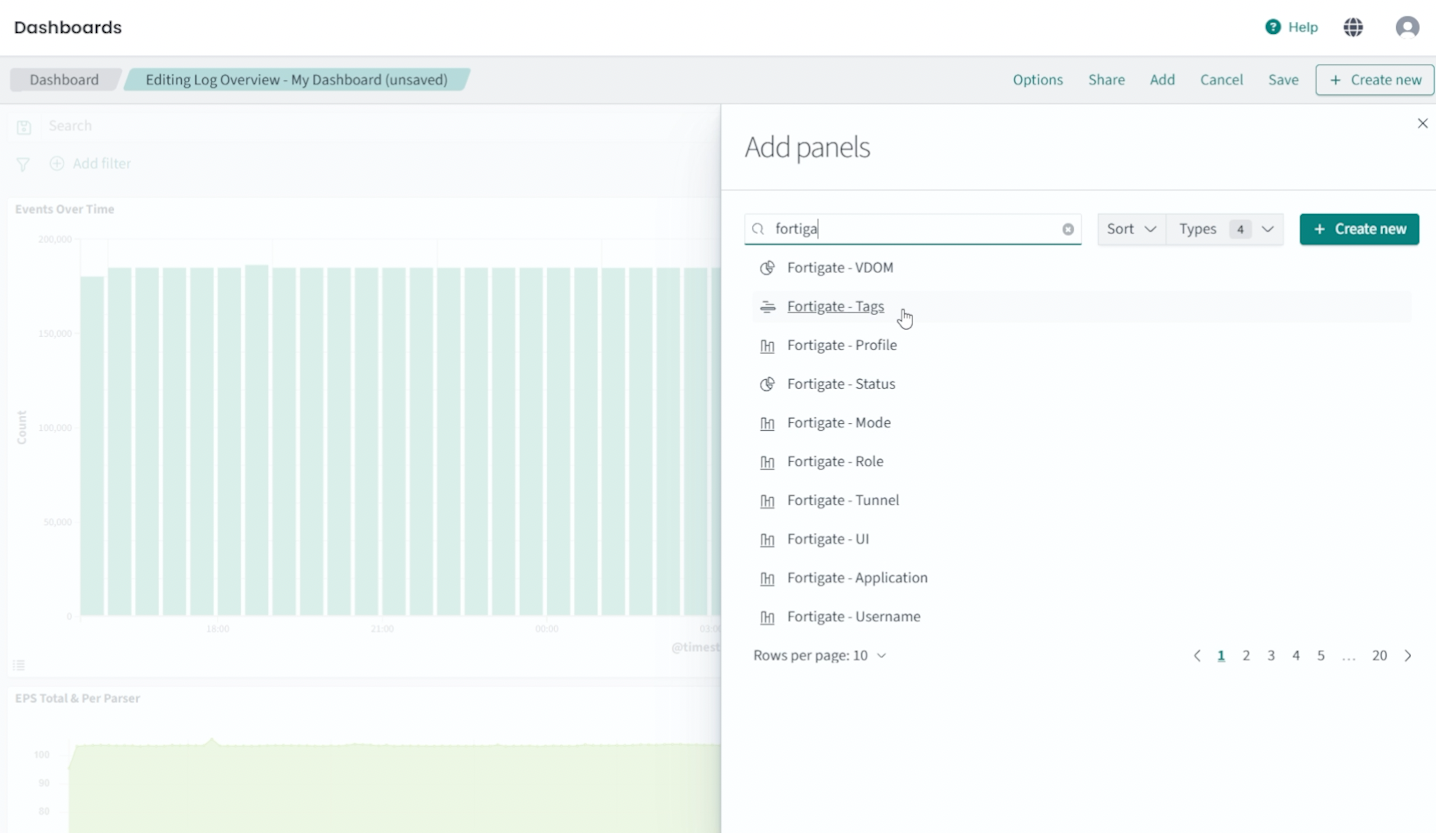The image size is (1436, 833).
Task: Close the Add panels flyout
Action: click(x=1422, y=123)
